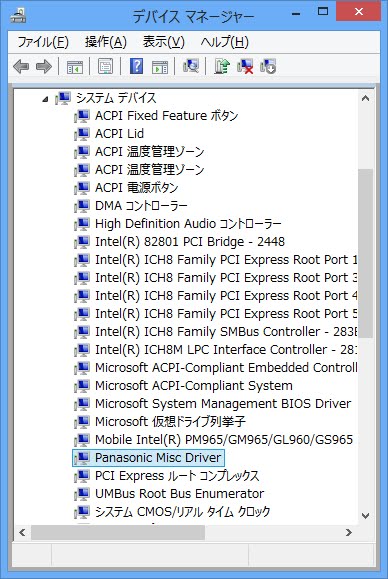The width and height of the screenshot is (388, 579).
Task: Select ICH8 Family PCI Express Root Port 1
Action: (x=226, y=260)
